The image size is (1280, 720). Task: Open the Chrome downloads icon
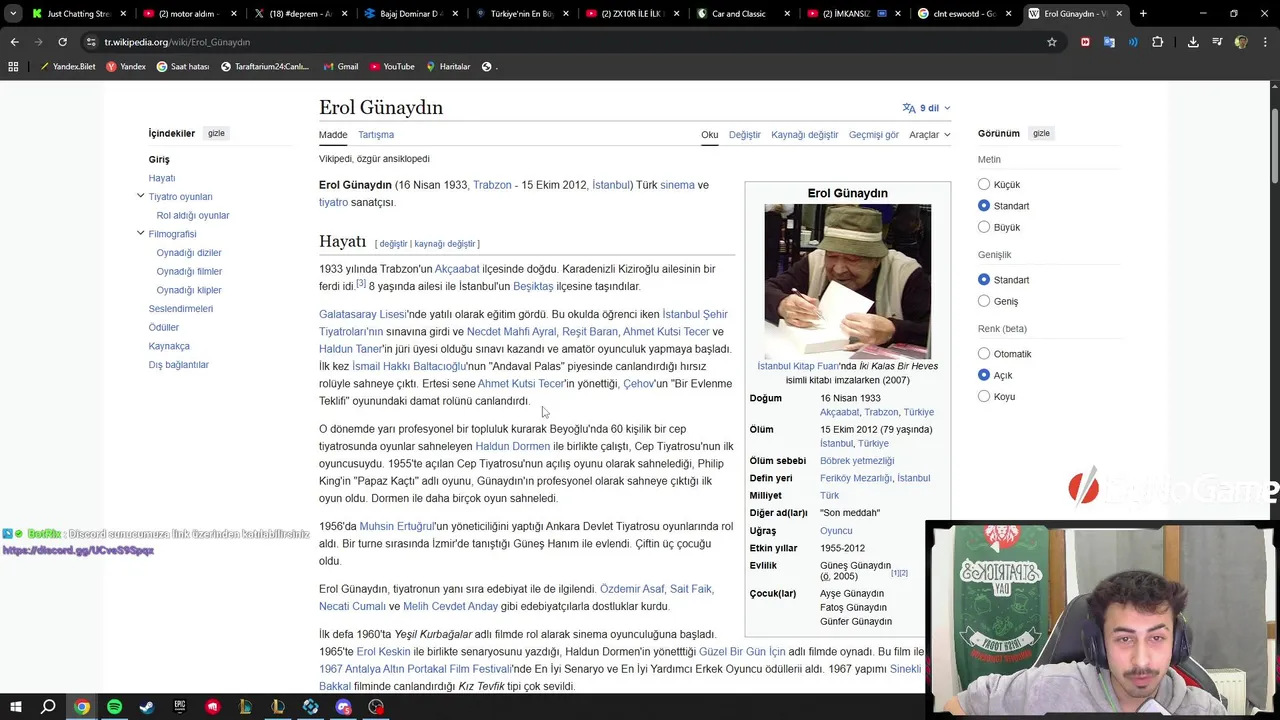(x=1193, y=42)
